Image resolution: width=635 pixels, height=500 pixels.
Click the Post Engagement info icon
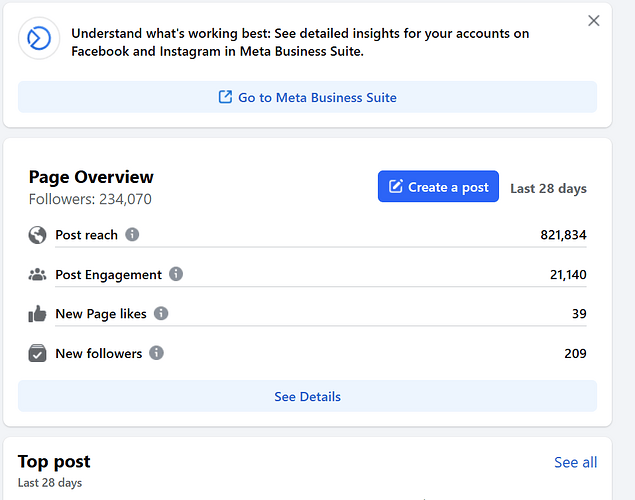tap(176, 274)
